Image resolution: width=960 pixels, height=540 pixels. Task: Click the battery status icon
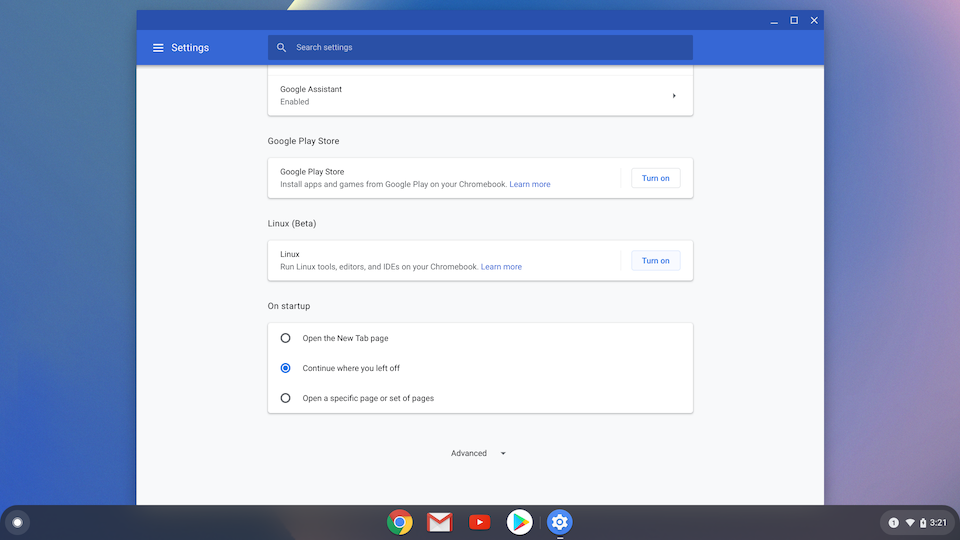click(x=923, y=523)
